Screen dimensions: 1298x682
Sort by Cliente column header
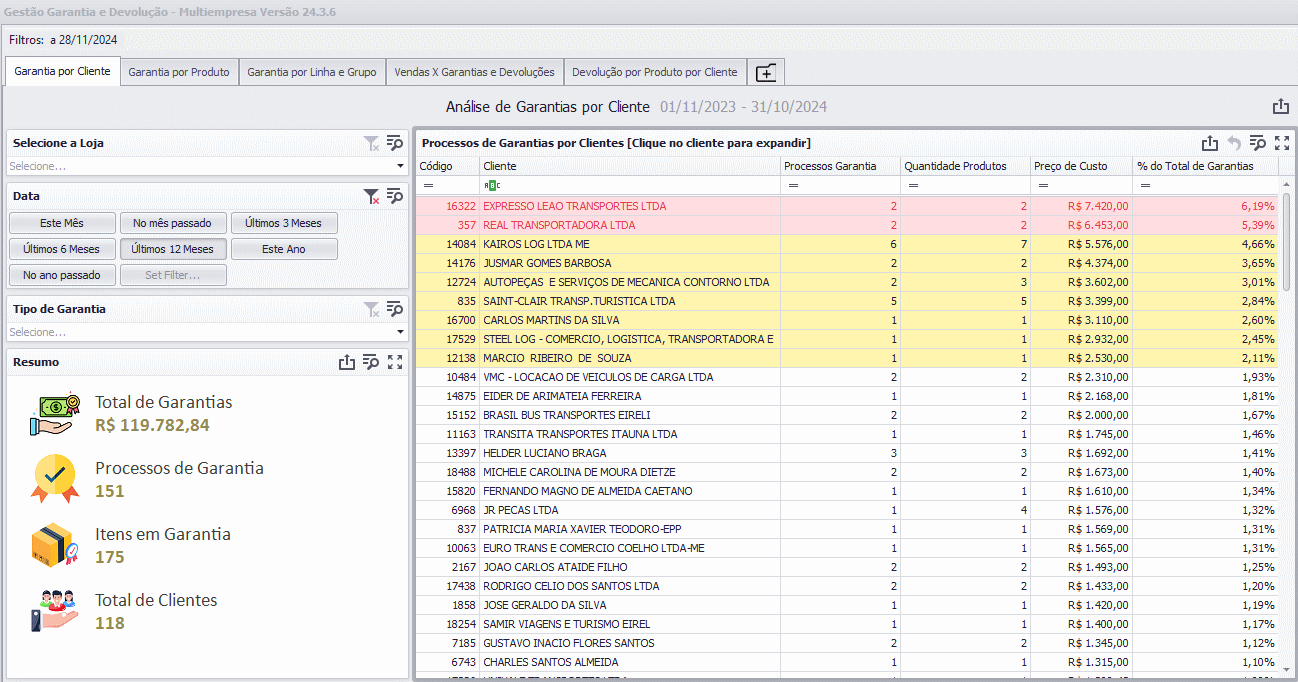pyautogui.click(x=630, y=166)
